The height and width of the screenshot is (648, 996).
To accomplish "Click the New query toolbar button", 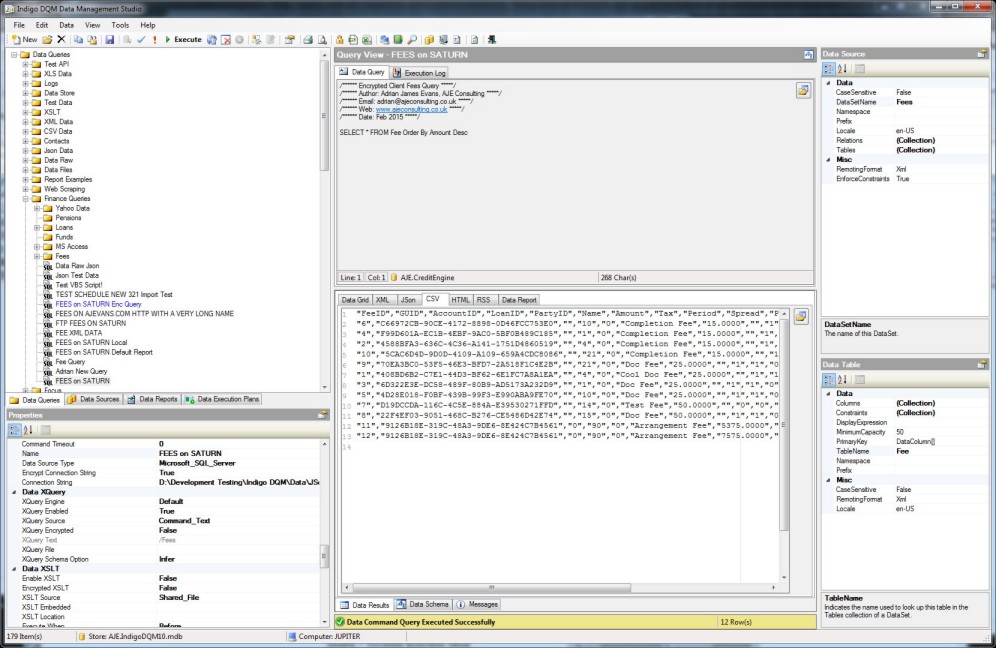I will point(23,40).
